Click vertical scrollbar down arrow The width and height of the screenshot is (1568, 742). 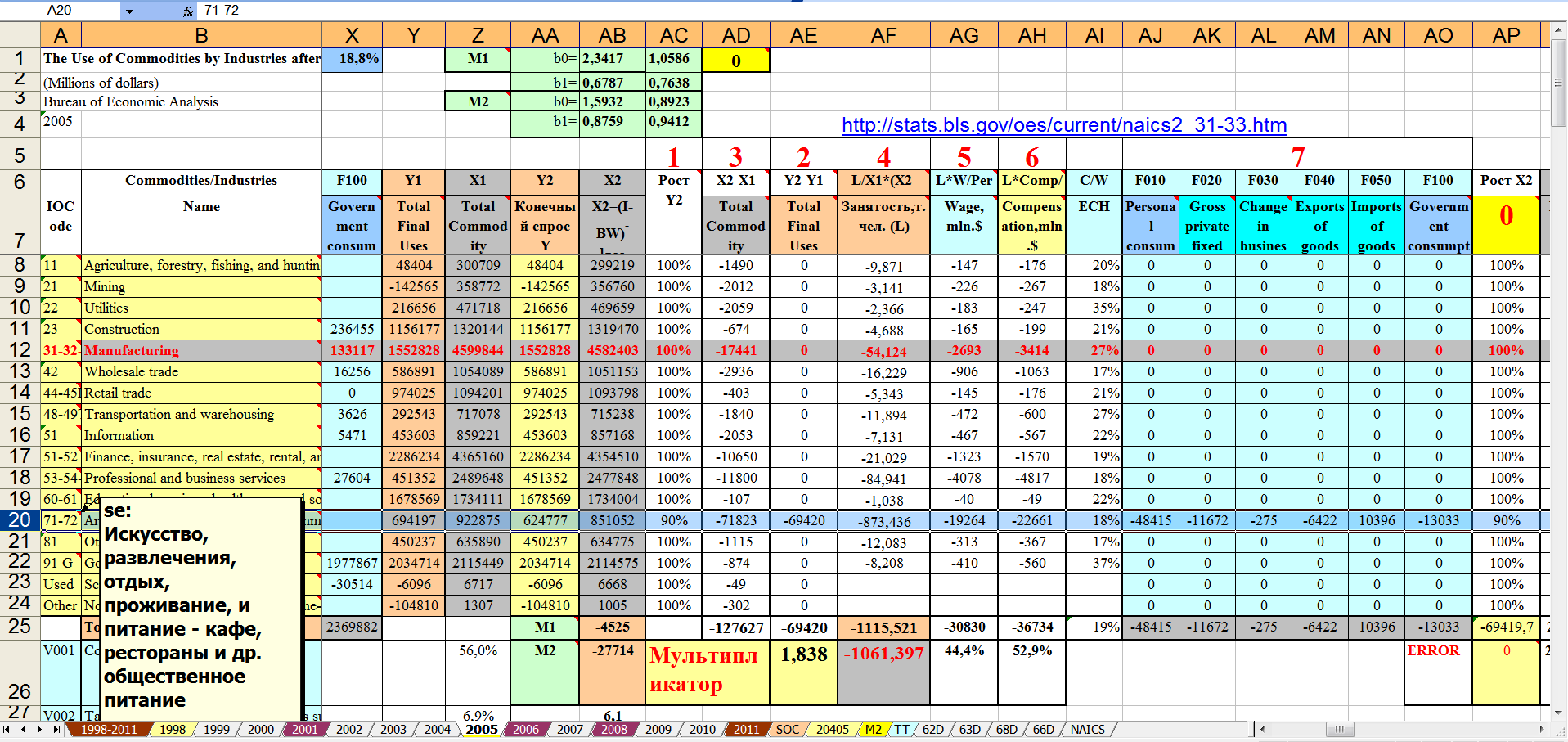[x=1558, y=712]
